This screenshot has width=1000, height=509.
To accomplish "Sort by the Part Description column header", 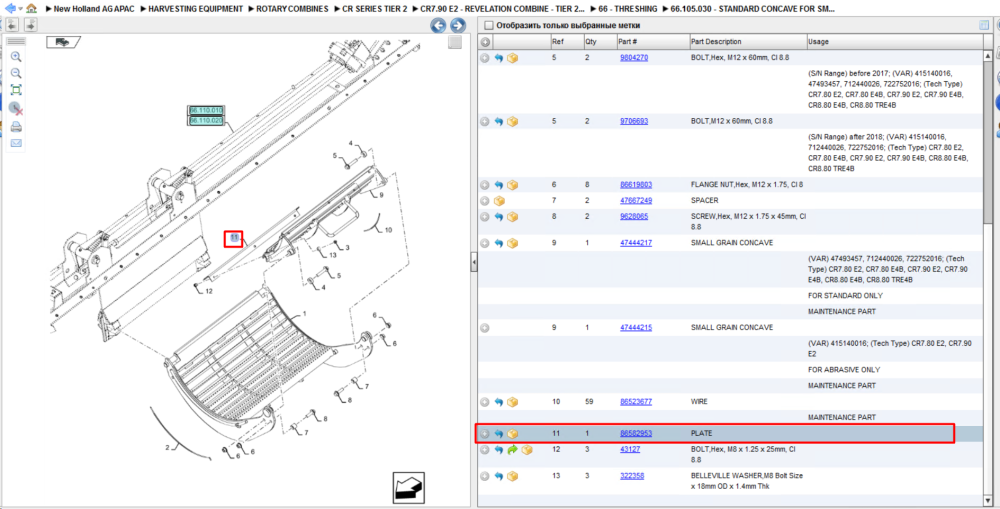I will 747,42.
